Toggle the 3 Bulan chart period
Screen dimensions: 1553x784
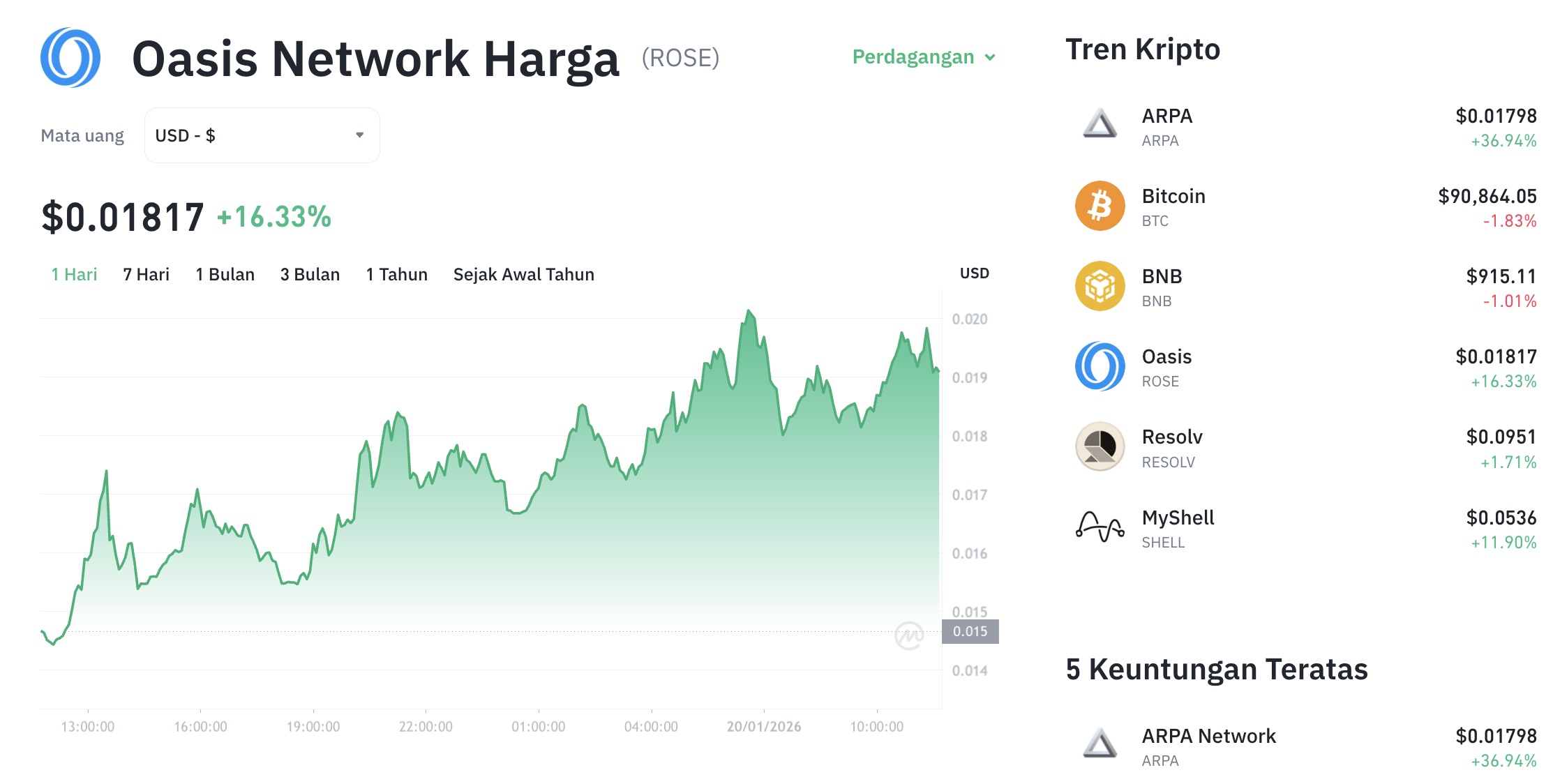click(x=310, y=274)
